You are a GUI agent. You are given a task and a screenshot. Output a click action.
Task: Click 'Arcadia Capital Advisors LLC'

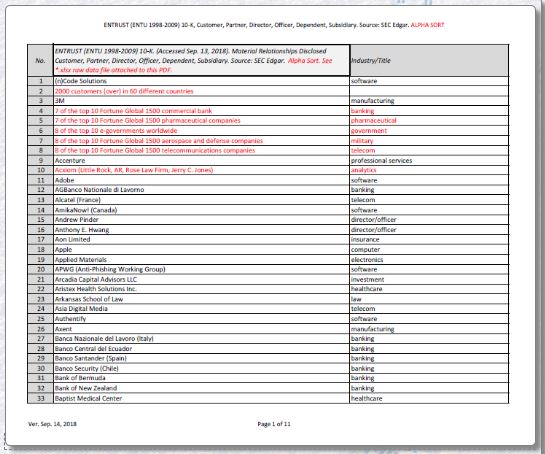click(96, 279)
